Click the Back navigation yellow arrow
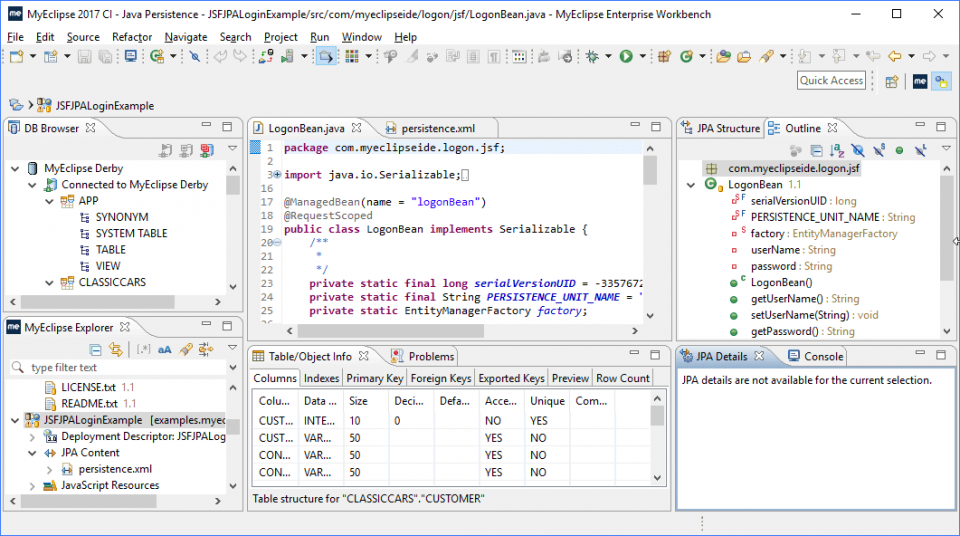This screenshot has width=960, height=536. [894, 56]
